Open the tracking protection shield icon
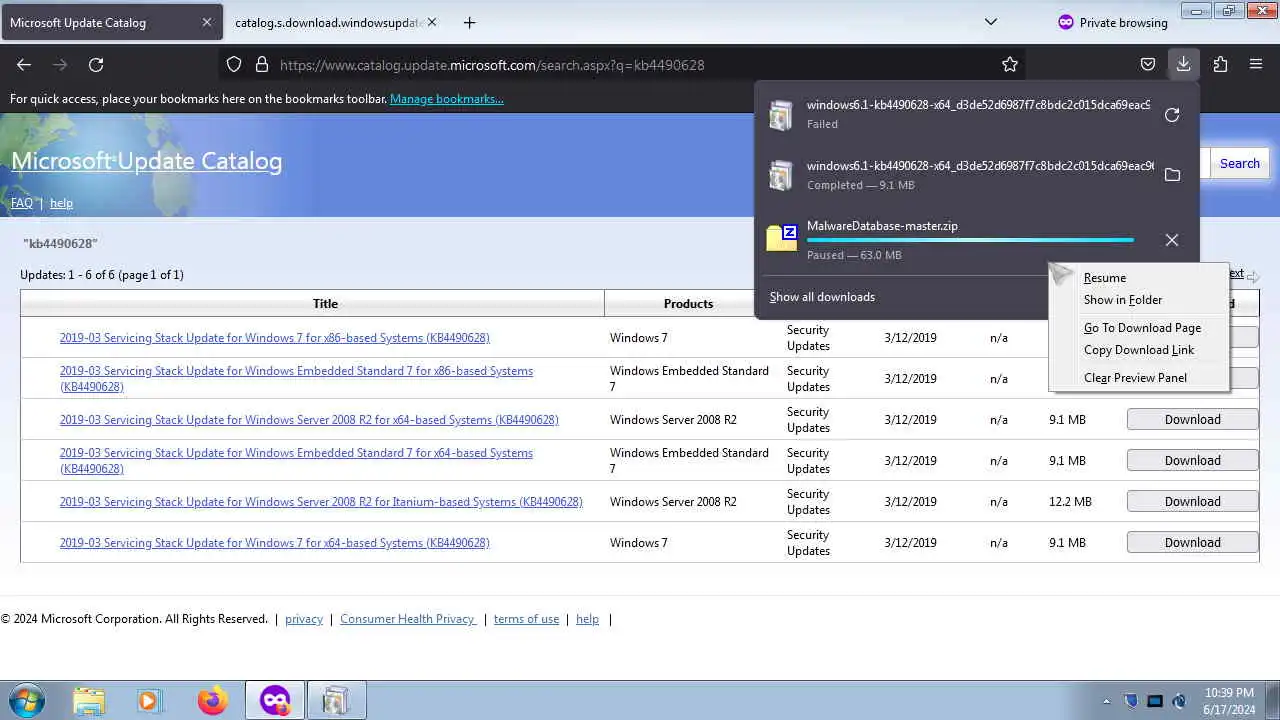 coord(234,64)
